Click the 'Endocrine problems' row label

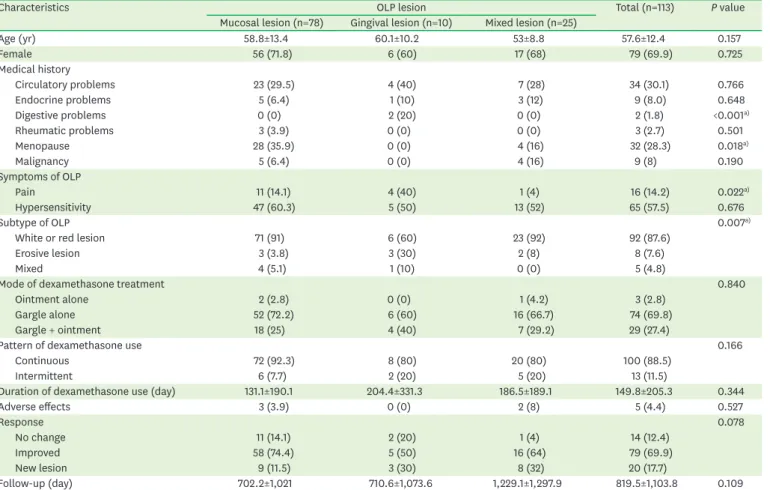pos(63,100)
